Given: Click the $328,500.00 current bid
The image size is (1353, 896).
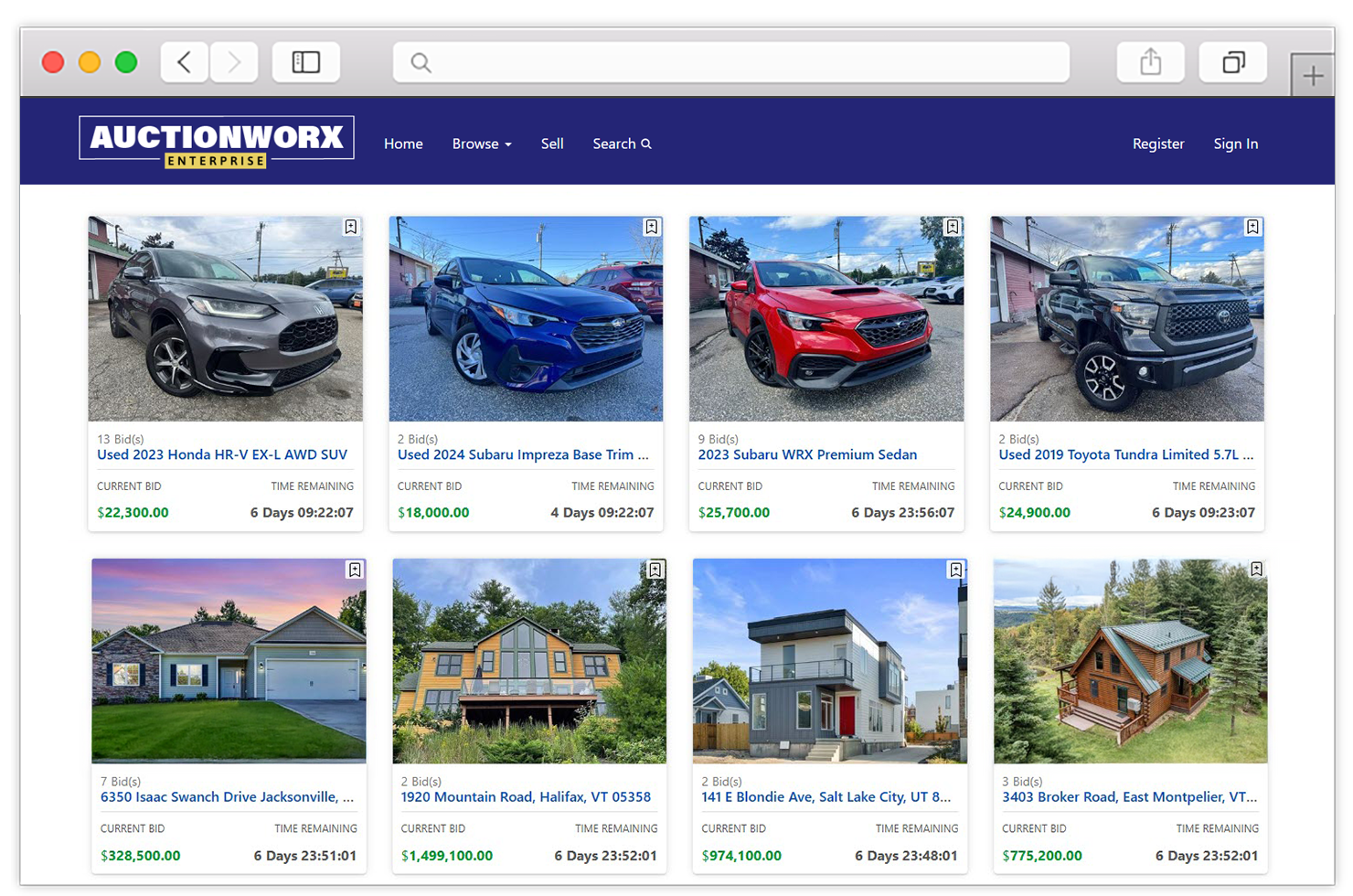Looking at the screenshot, I should point(141,856).
